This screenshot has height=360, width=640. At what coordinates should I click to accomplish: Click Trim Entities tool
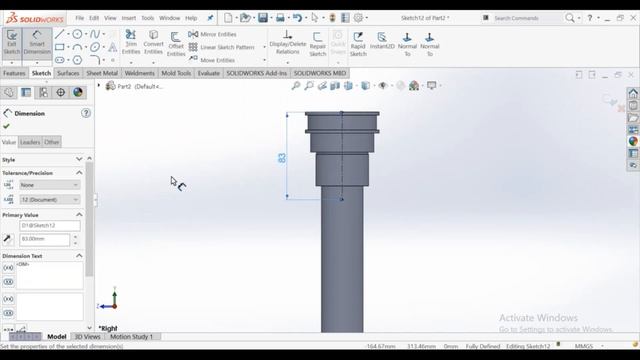[131, 42]
